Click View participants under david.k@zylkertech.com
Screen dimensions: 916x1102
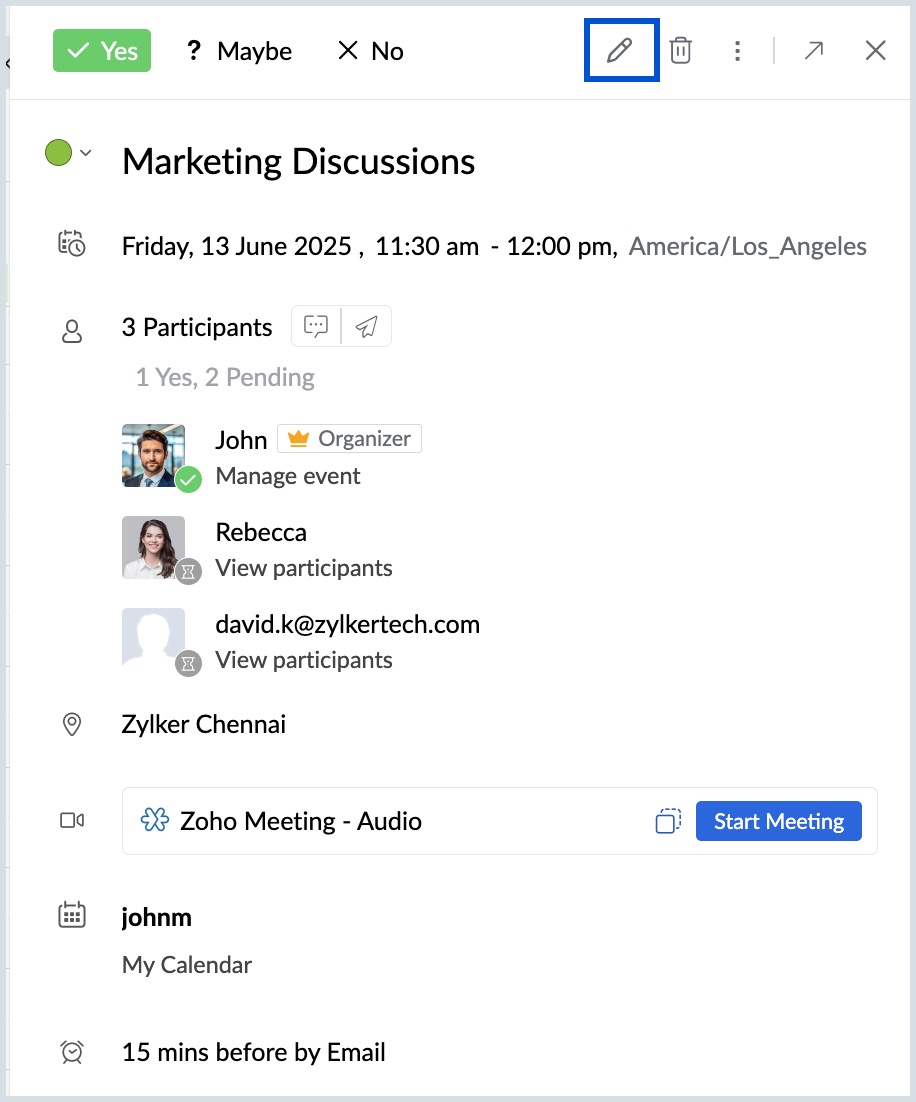click(x=304, y=660)
